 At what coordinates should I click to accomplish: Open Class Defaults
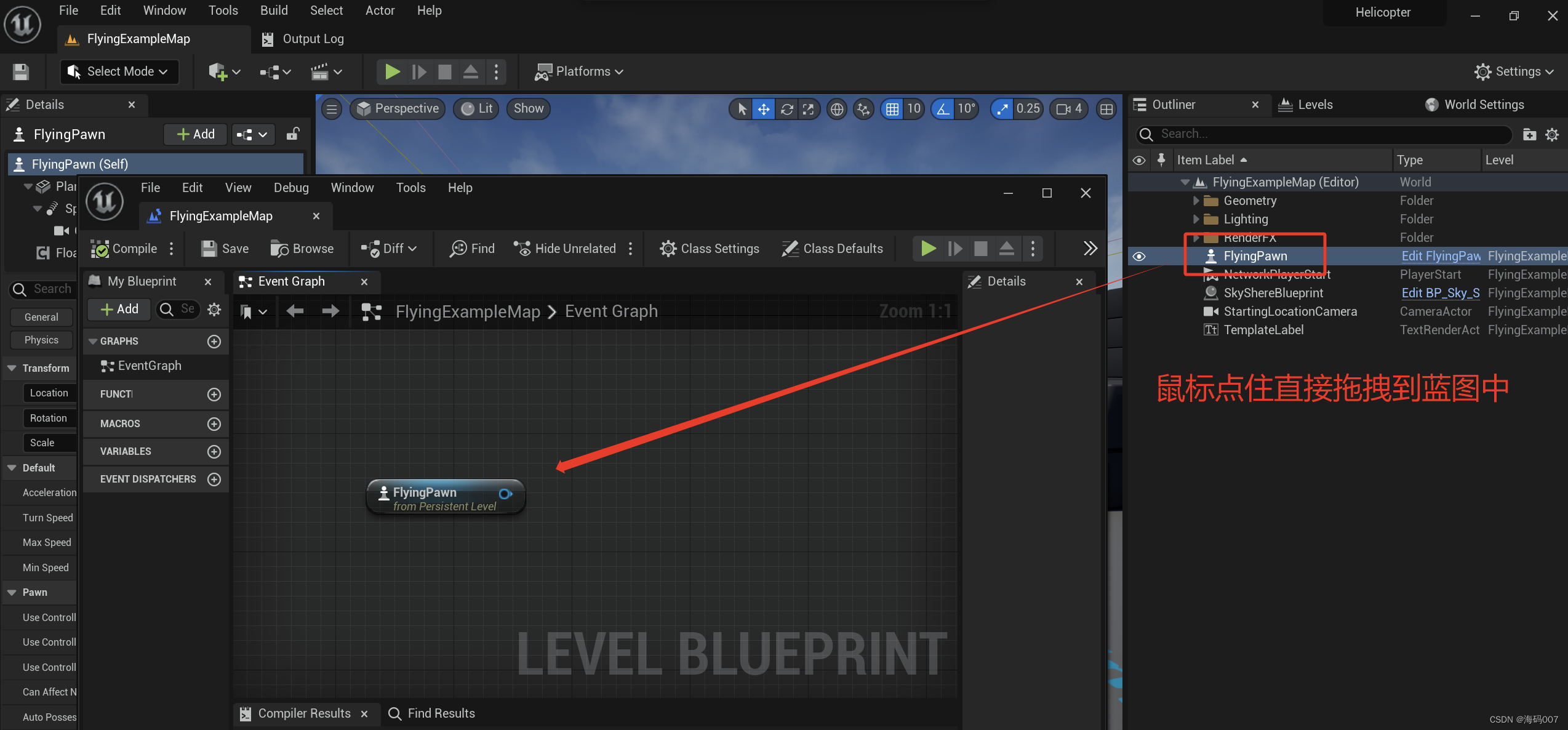833,249
